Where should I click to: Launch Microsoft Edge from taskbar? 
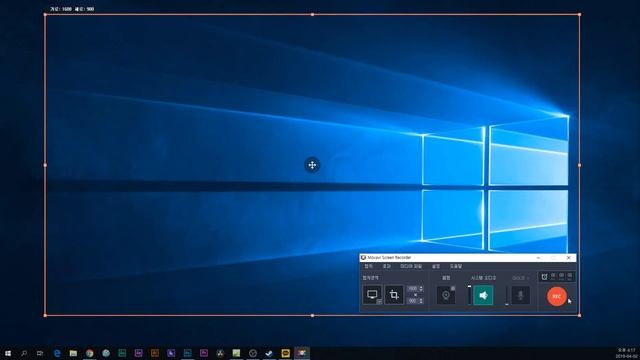[57, 353]
